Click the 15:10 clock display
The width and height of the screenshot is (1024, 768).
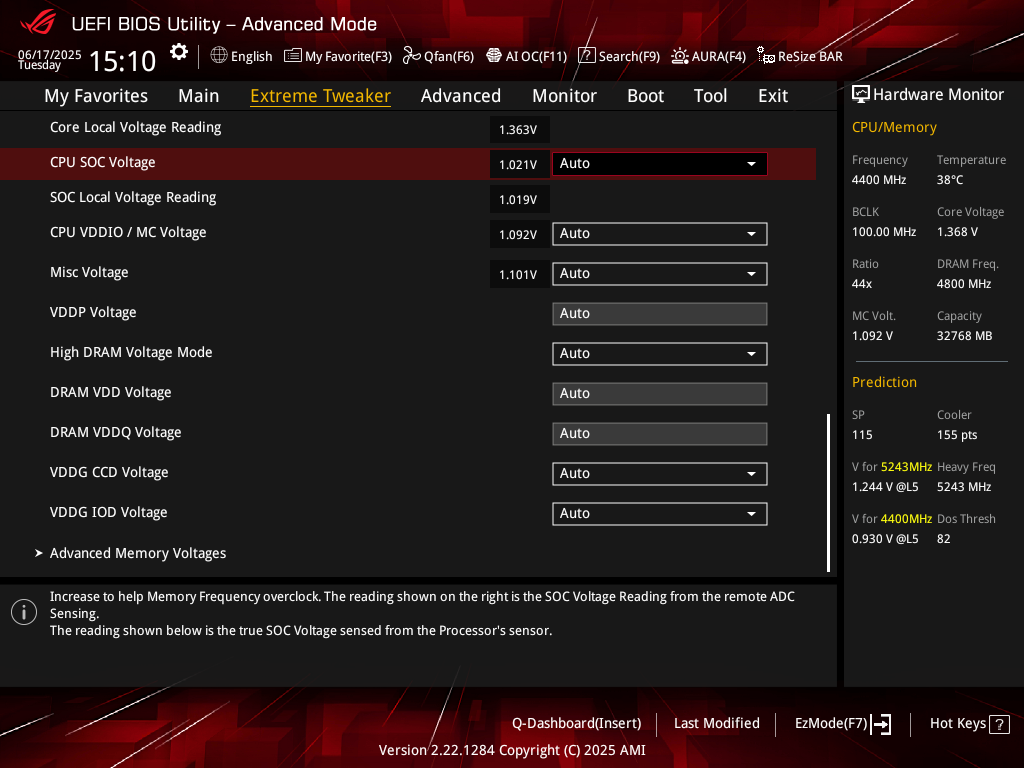point(122,62)
